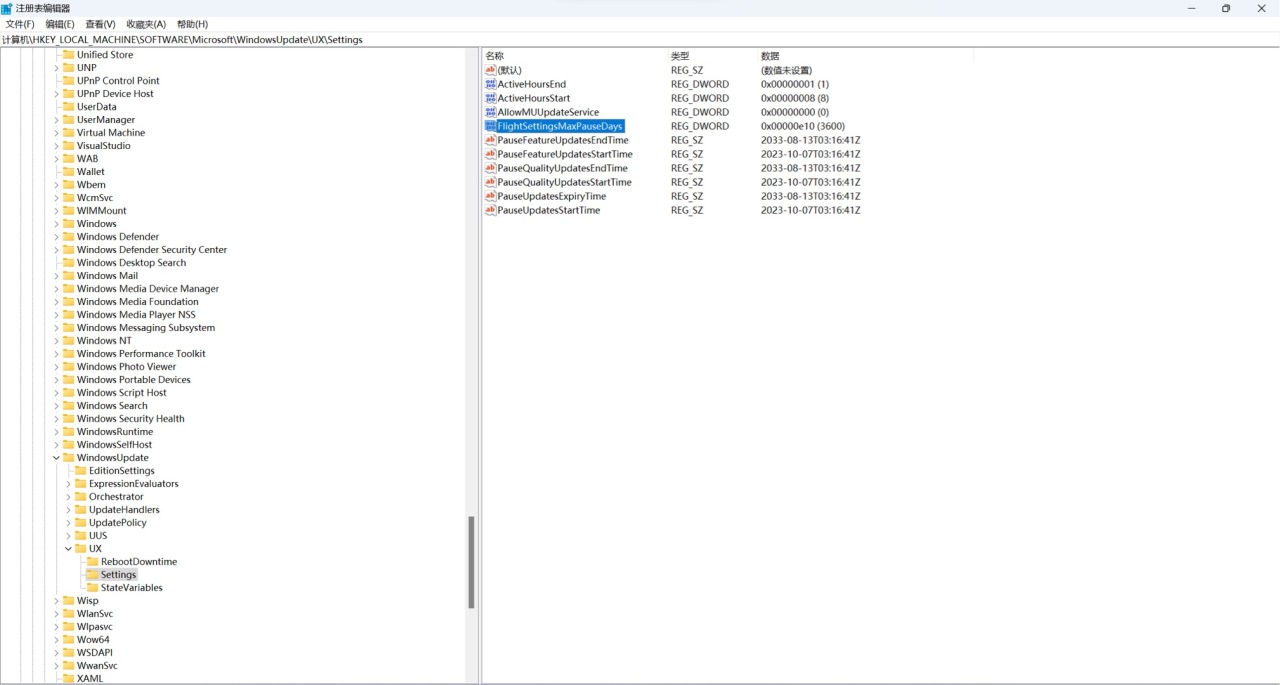Click the FlightSettingsMaxPauseDays value icon
The height and width of the screenshot is (685, 1280).
[490, 126]
